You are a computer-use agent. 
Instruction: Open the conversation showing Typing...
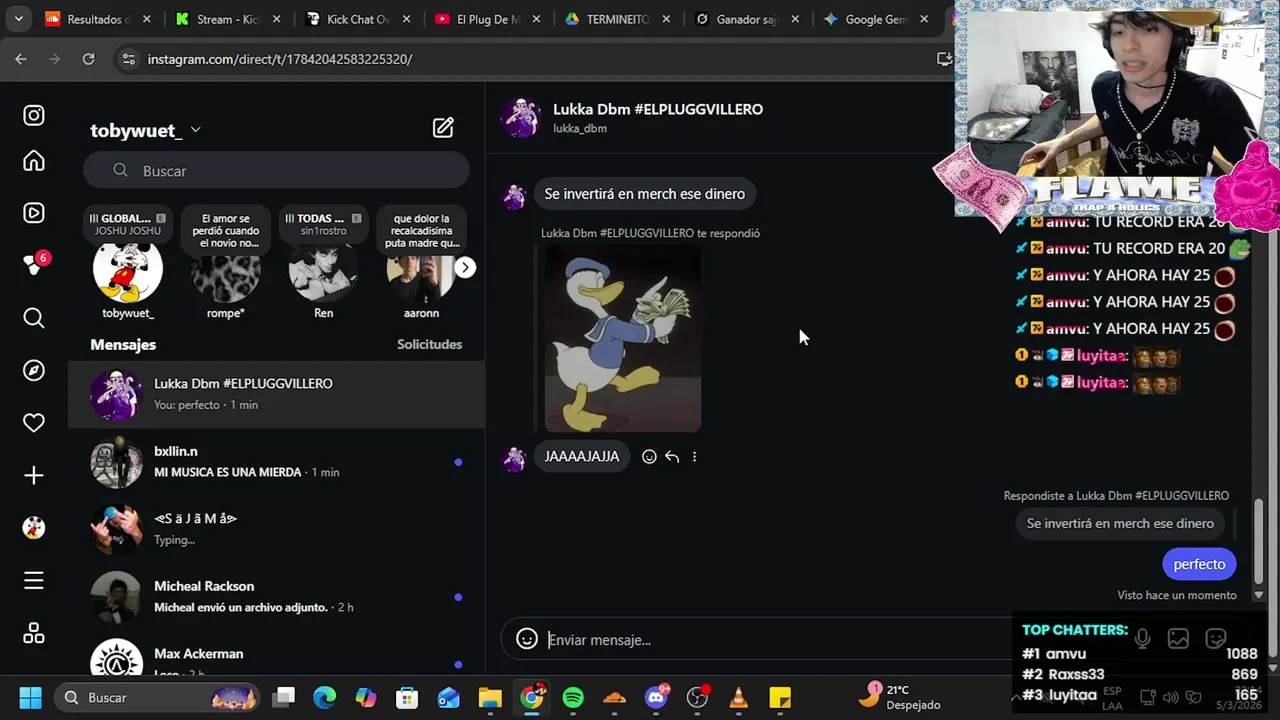(x=276, y=529)
